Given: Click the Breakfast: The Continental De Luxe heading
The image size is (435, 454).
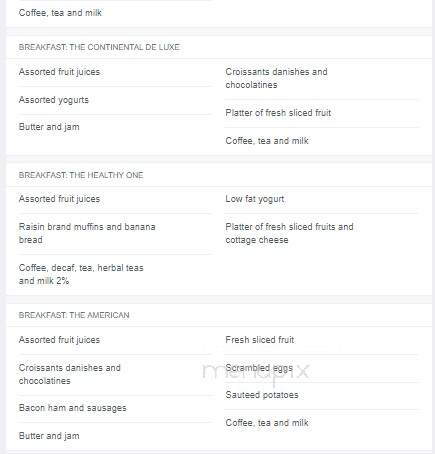Looking at the screenshot, I should tap(99, 47).
